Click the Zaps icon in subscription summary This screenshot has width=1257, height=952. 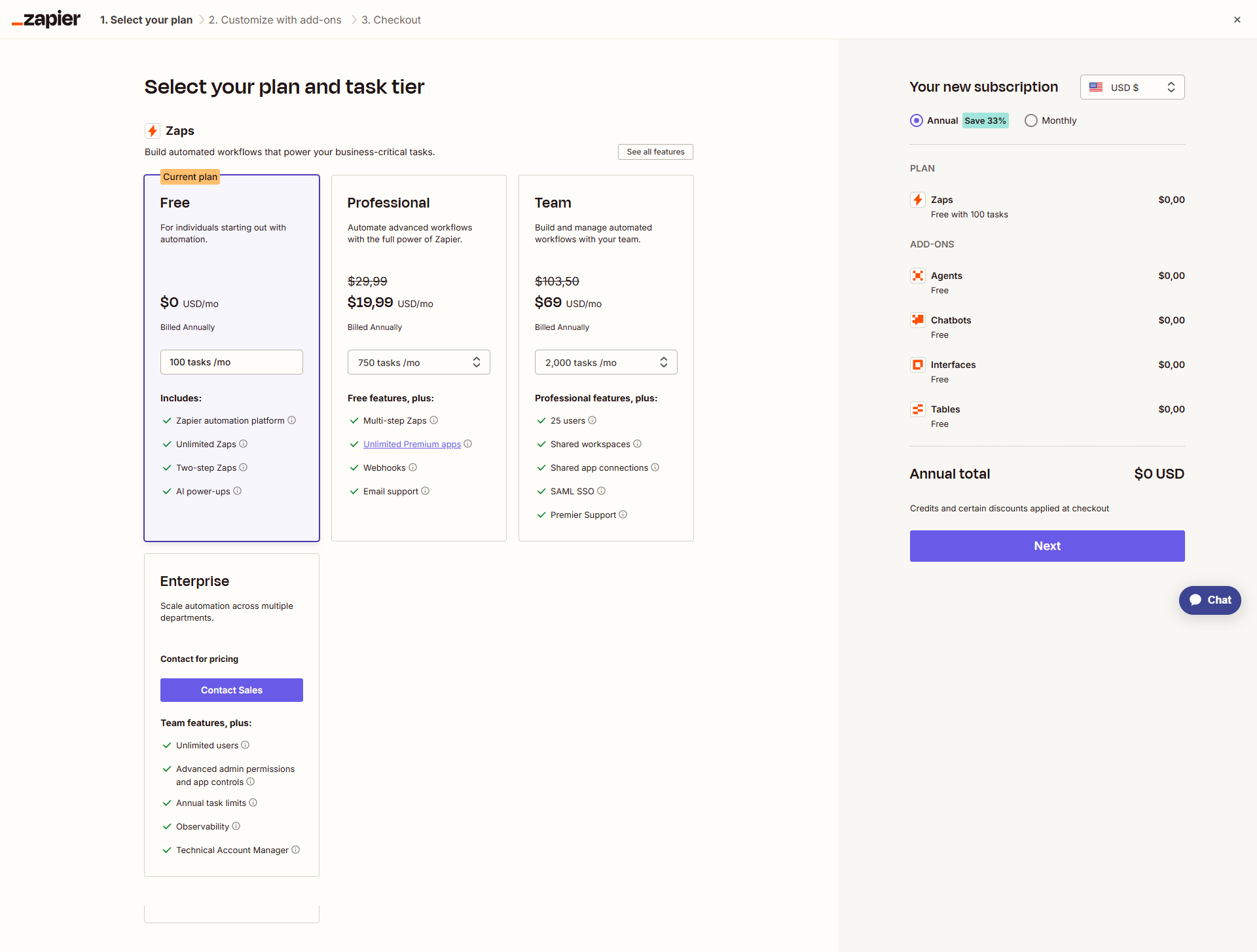click(x=918, y=200)
